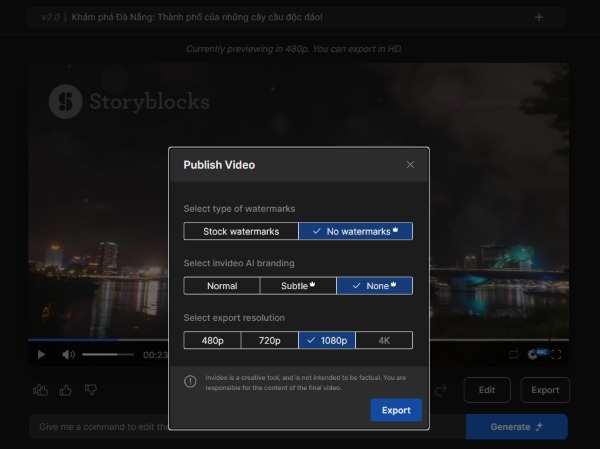The image size is (600, 449).
Task: Open the Edit button
Action: [487, 390]
